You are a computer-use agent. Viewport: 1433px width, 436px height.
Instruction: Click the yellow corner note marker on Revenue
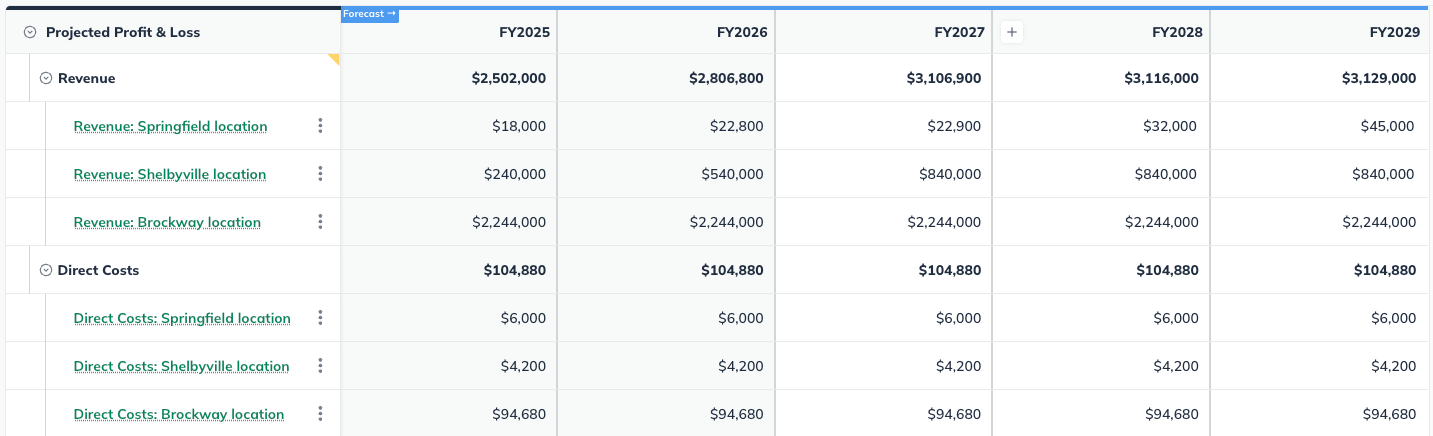tap(335, 59)
